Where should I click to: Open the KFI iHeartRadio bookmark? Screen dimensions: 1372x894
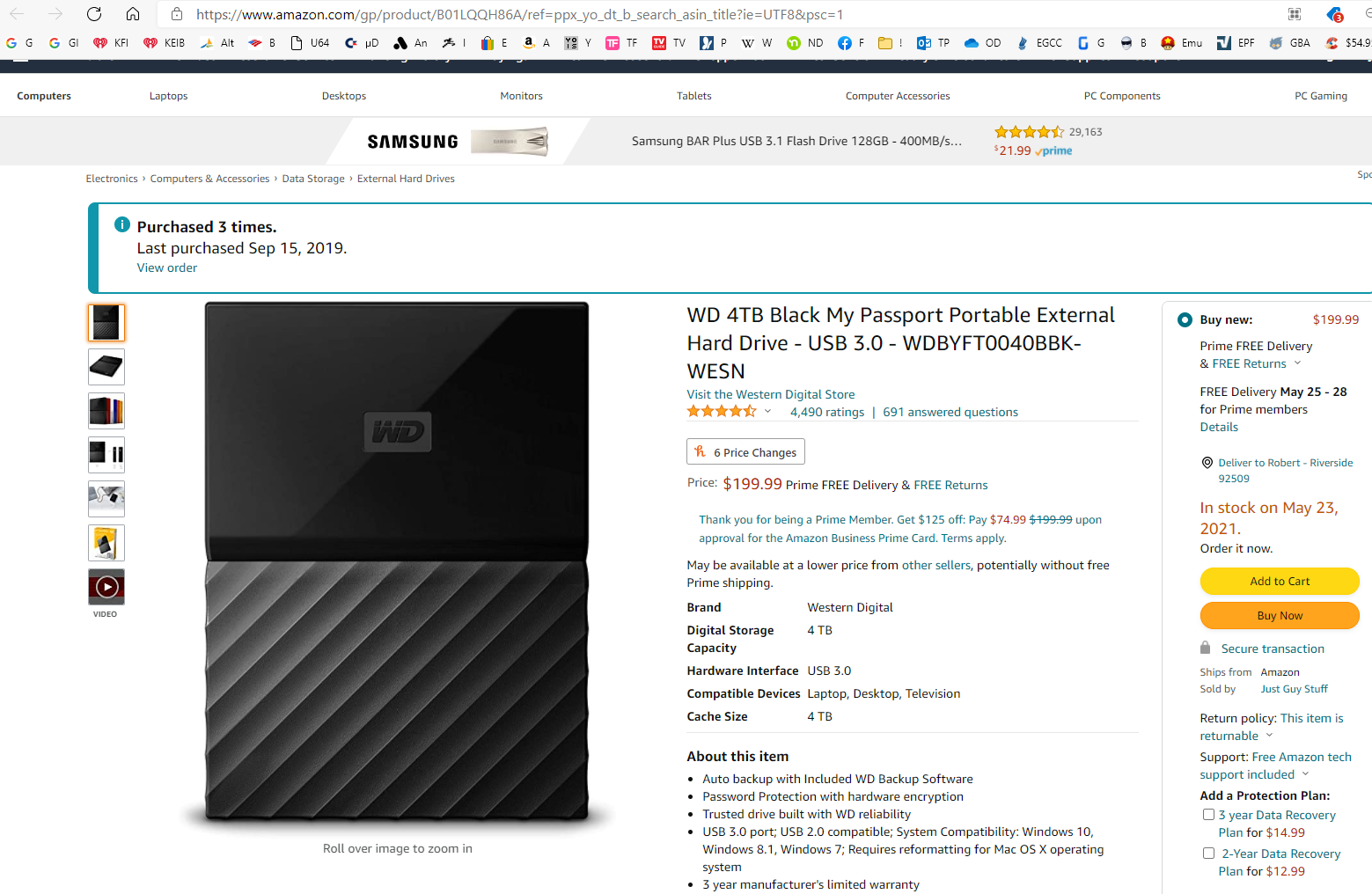(111, 42)
